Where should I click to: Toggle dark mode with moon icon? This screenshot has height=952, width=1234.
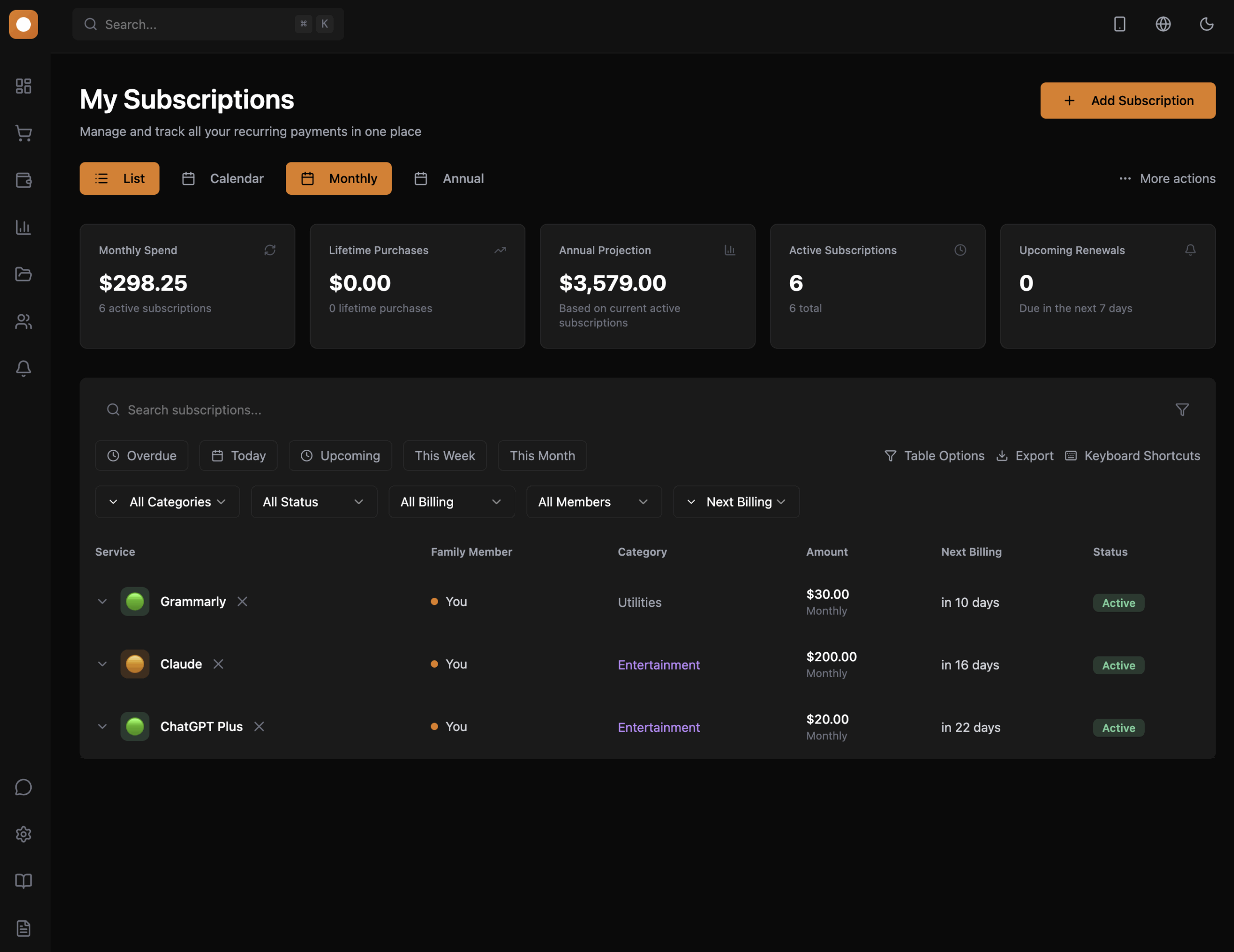(x=1207, y=24)
